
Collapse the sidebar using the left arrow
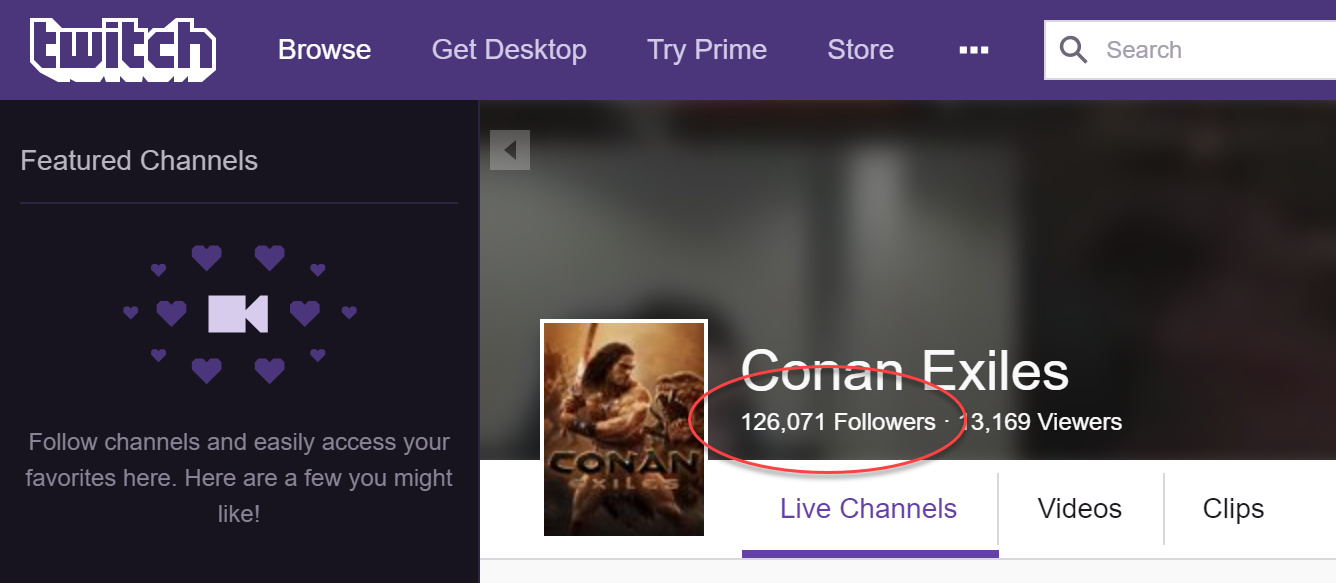[x=510, y=150]
